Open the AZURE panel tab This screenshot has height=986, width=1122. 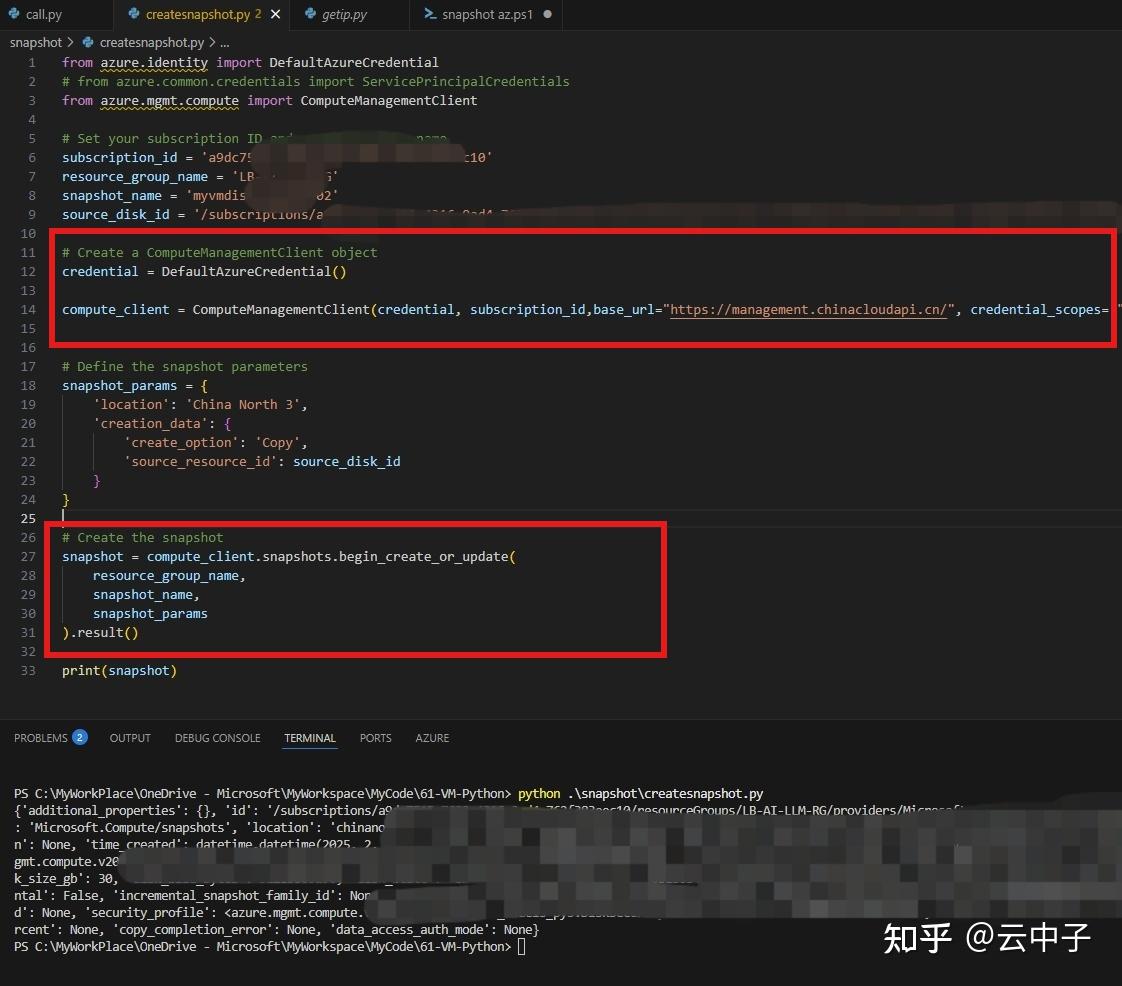[x=432, y=738]
